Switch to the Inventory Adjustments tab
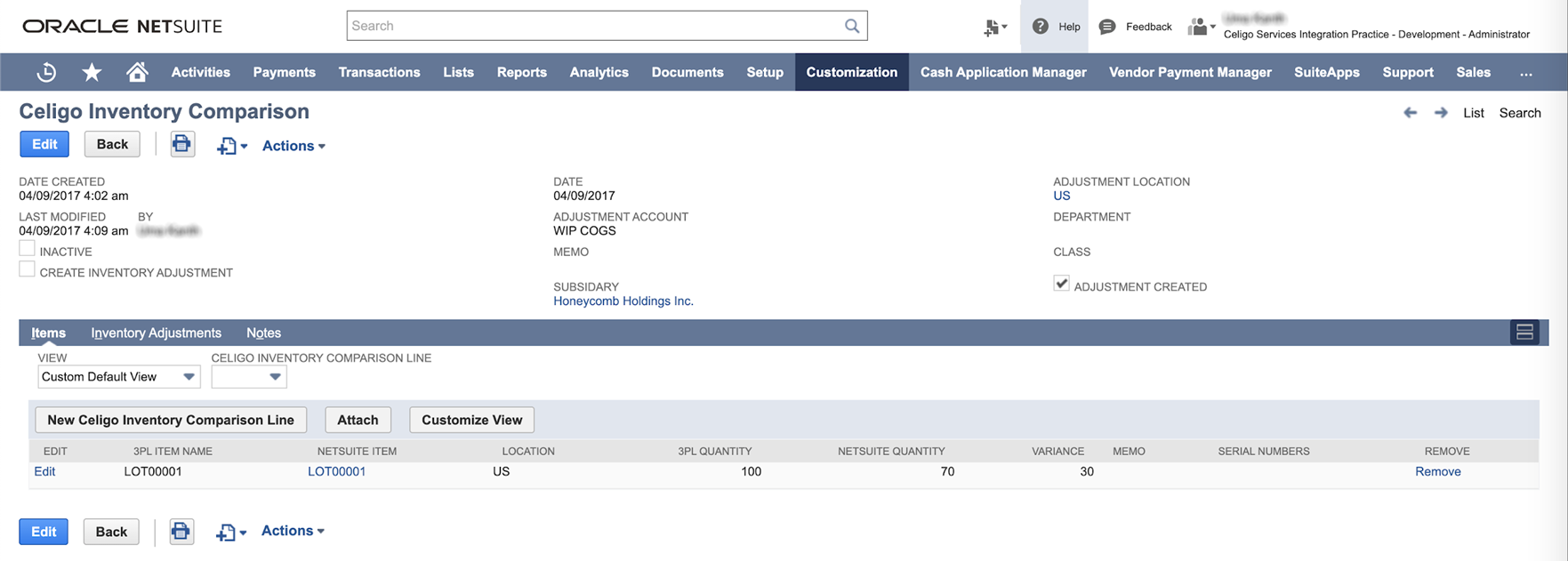 pos(156,333)
